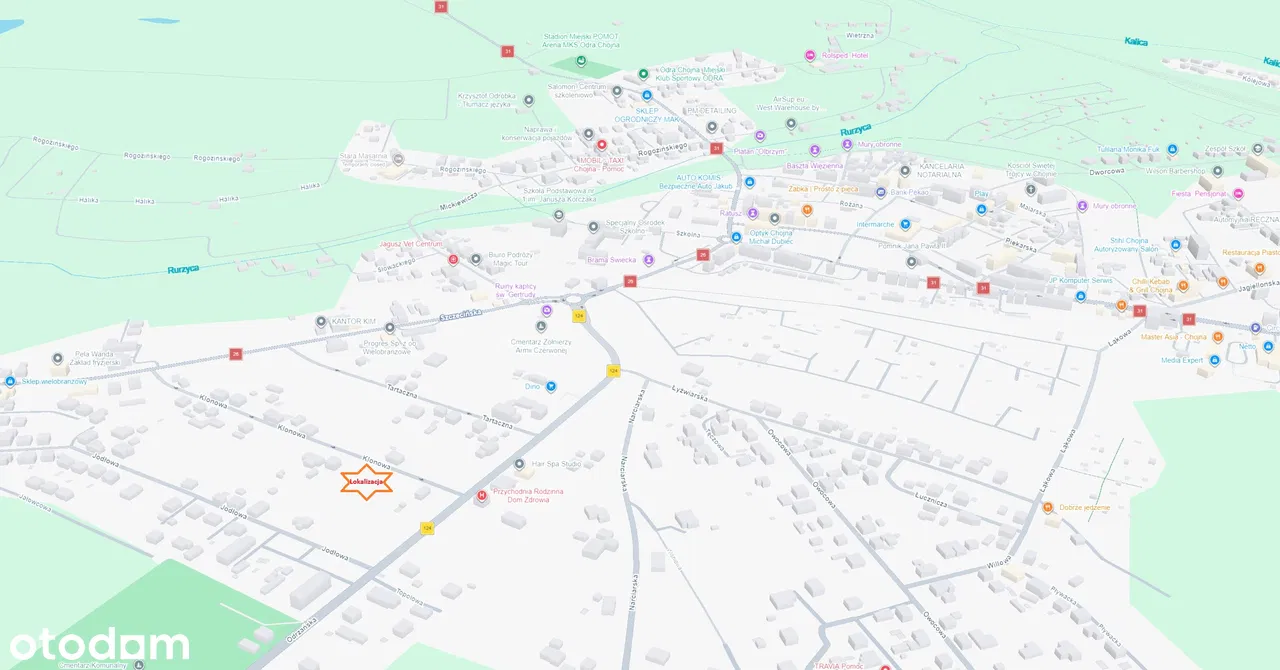Click the Cmentarz Żołnierzy Armii Czerwonej pin
Image resolution: width=1280 pixels, height=670 pixels.
[x=541, y=326]
